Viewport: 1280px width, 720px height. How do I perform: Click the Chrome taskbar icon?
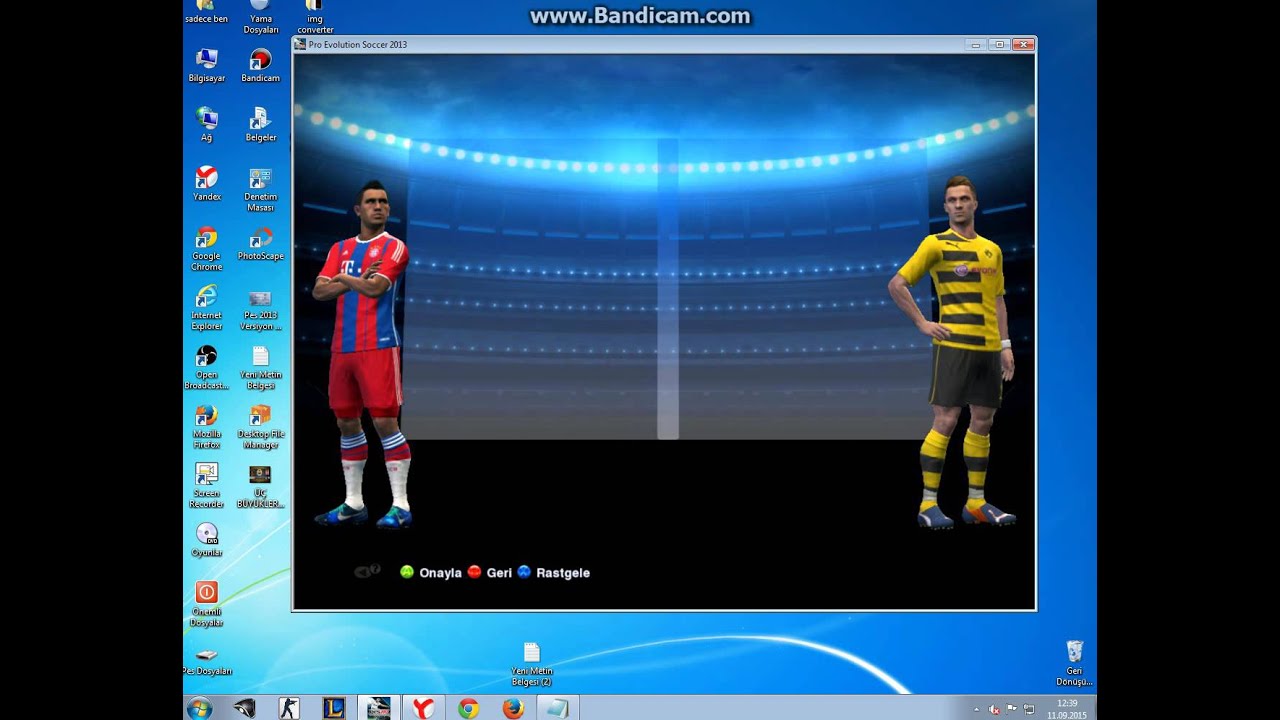pyautogui.click(x=468, y=708)
